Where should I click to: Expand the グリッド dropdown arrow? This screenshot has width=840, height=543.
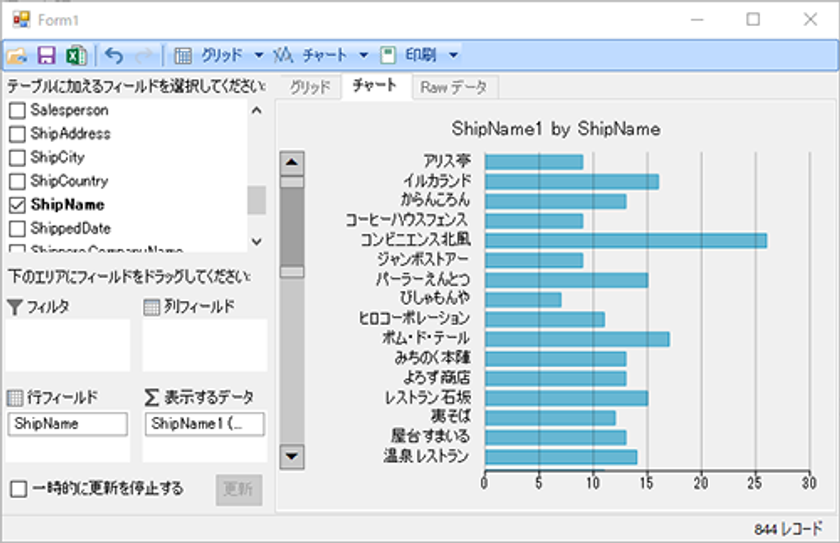(x=259, y=55)
